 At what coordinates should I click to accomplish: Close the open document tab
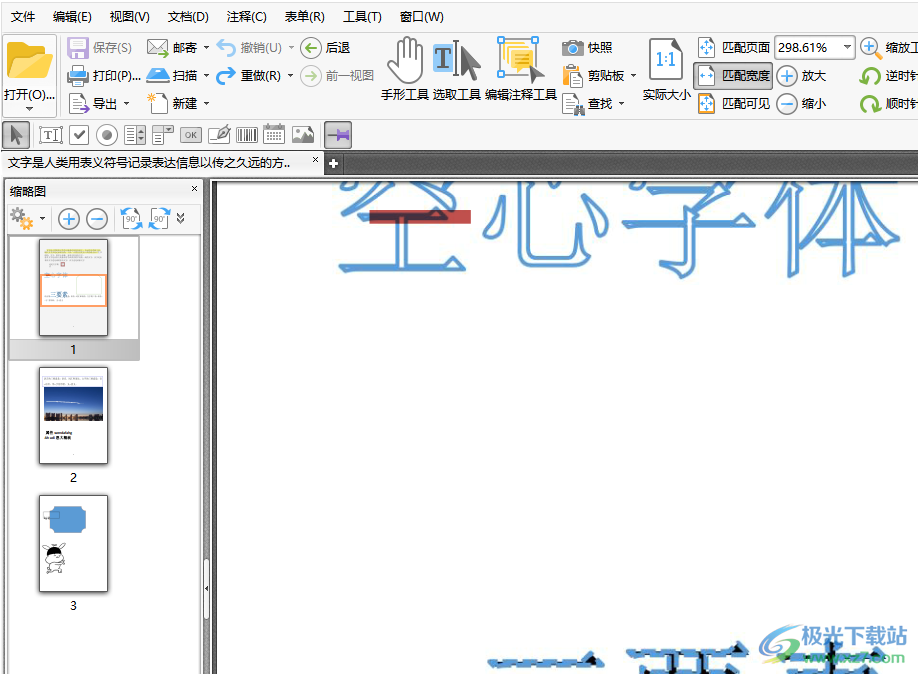click(315, 159)
